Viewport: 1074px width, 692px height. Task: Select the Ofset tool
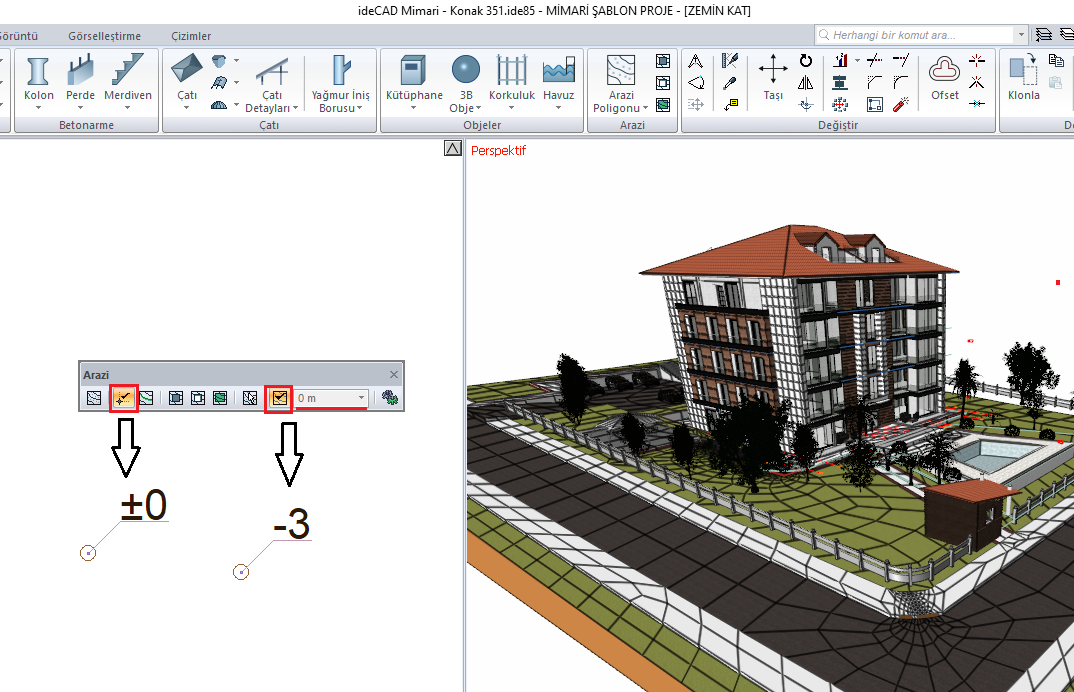click(944, 78)
